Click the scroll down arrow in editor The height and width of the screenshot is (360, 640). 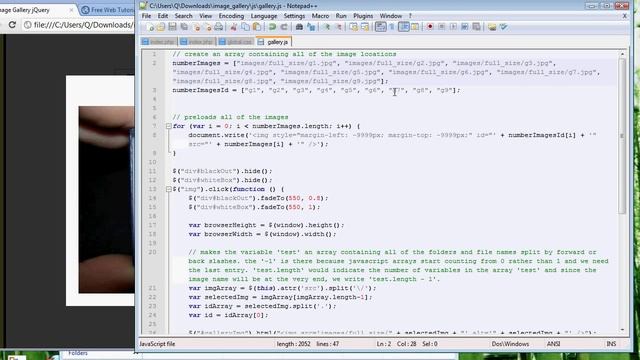click(x=622, y=330)
